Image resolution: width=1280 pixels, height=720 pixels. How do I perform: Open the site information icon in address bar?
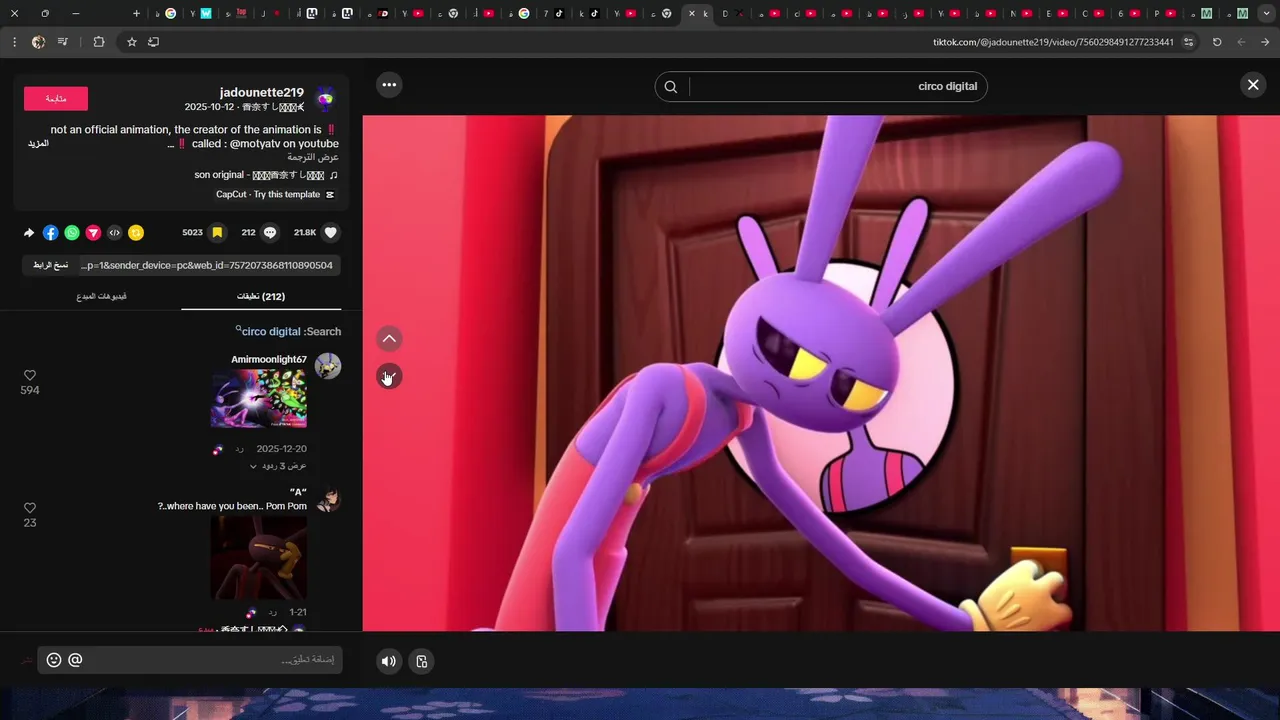coord(1188,42)
